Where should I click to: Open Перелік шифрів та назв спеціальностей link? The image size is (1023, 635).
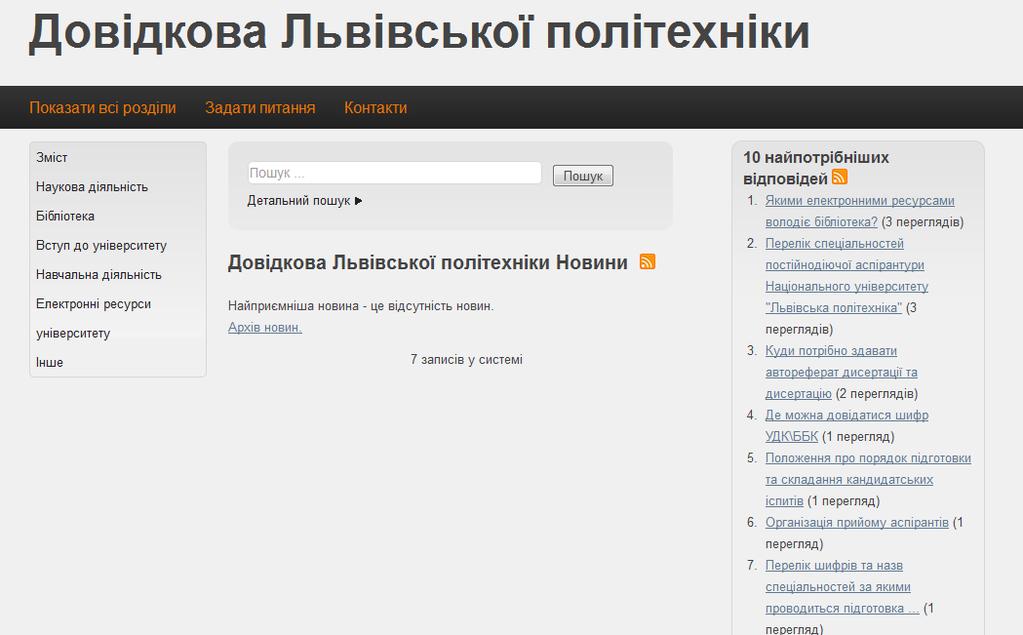coord(842,587)
